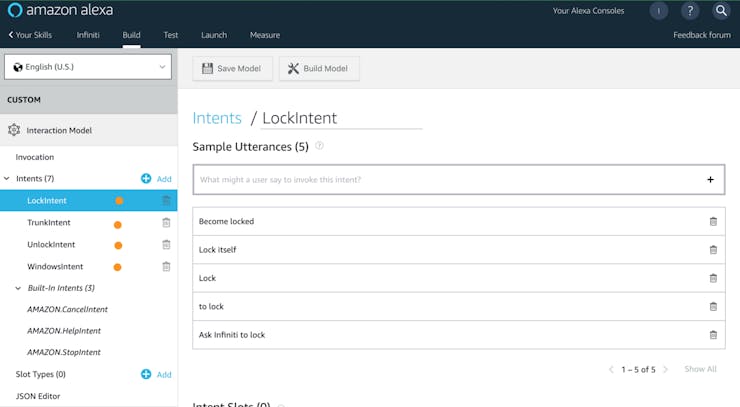Image resolution: width=740 pixels, height=407 pixels.
Task: Click the Build Model button
Action: coord(319,68)
